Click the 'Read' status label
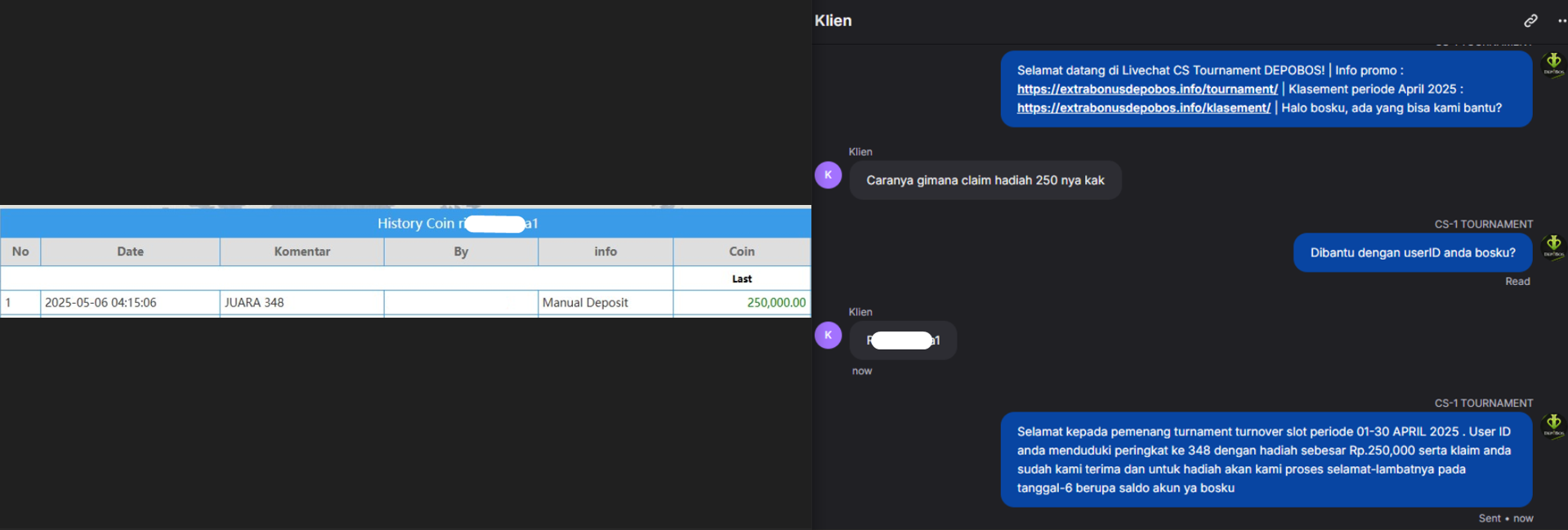Screen dimensions: 1568x530 (1517, 282)
